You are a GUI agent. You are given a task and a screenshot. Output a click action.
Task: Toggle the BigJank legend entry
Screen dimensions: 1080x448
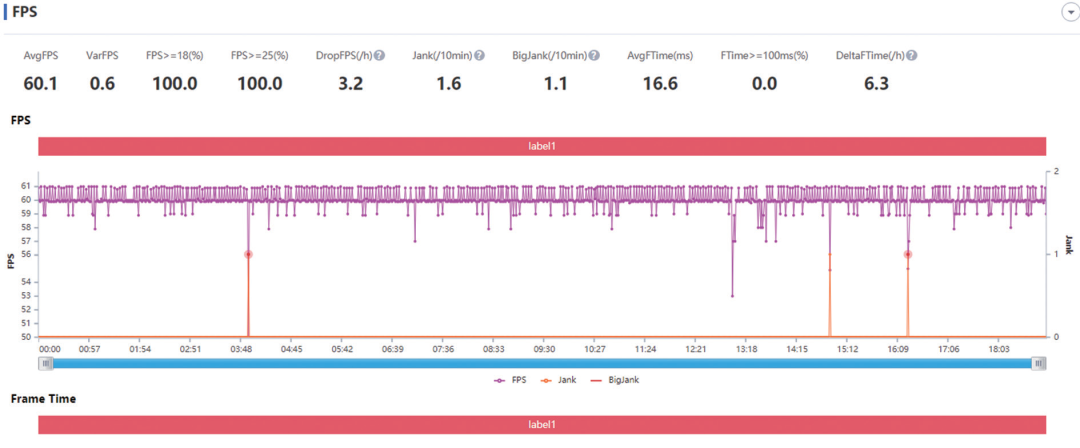(x=613, y=380)
